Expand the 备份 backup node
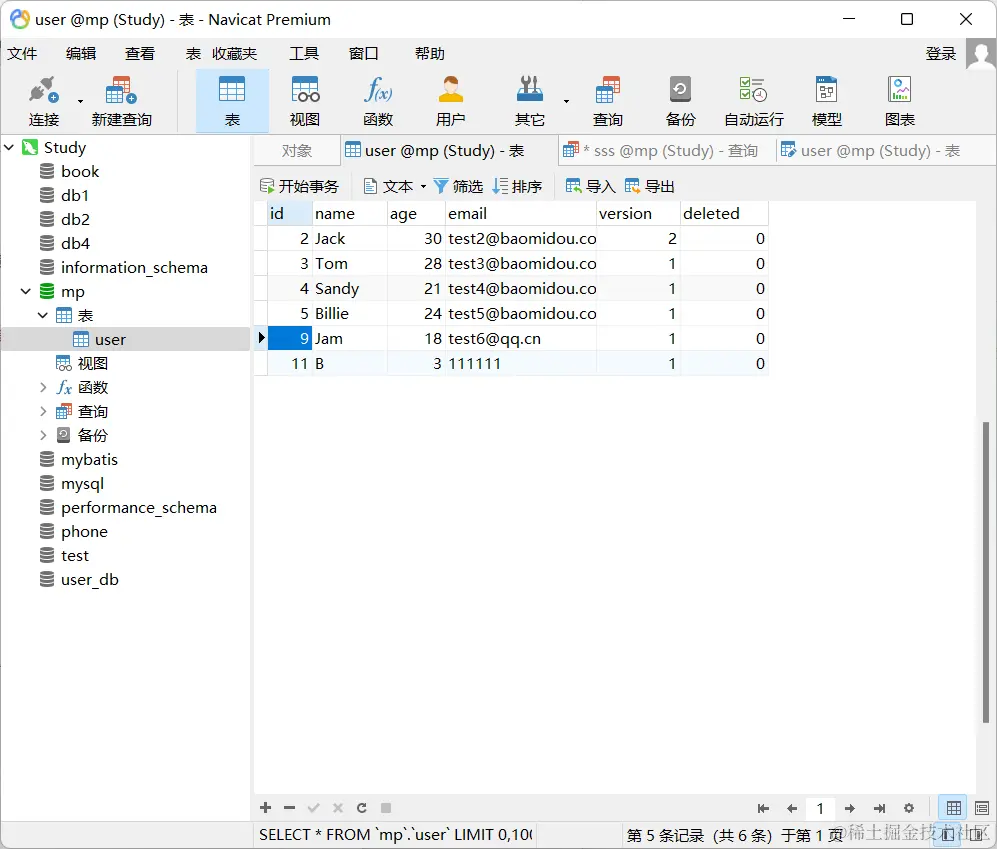997x849 pixels. pyautogui.click(x=43, y=435)
